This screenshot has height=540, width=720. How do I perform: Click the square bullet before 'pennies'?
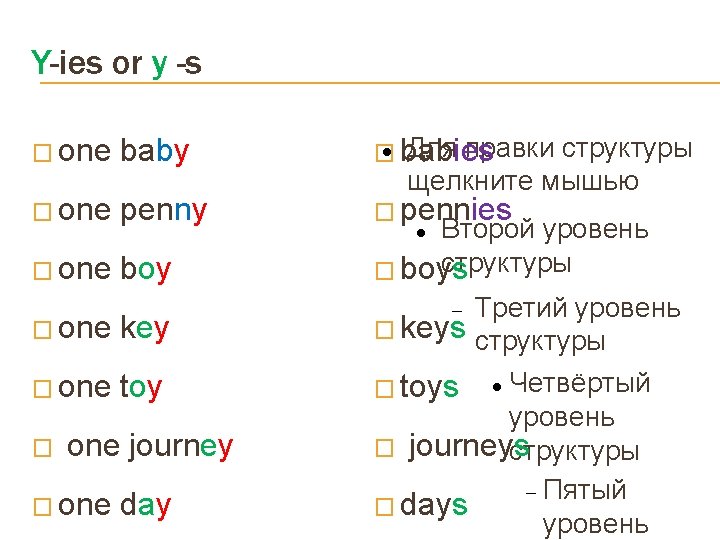click(384, 212)
